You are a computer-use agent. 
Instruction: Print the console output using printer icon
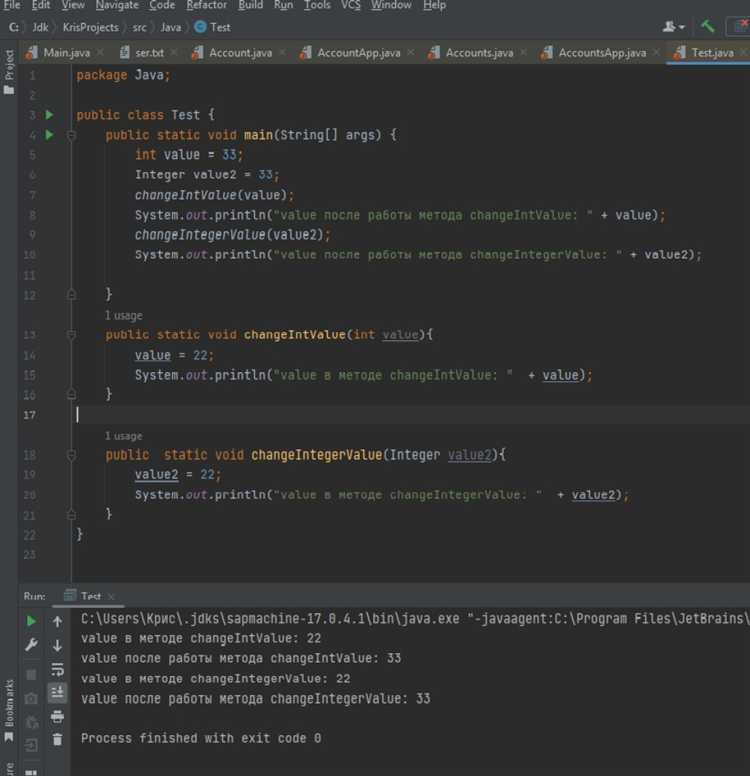coord(57,716)
